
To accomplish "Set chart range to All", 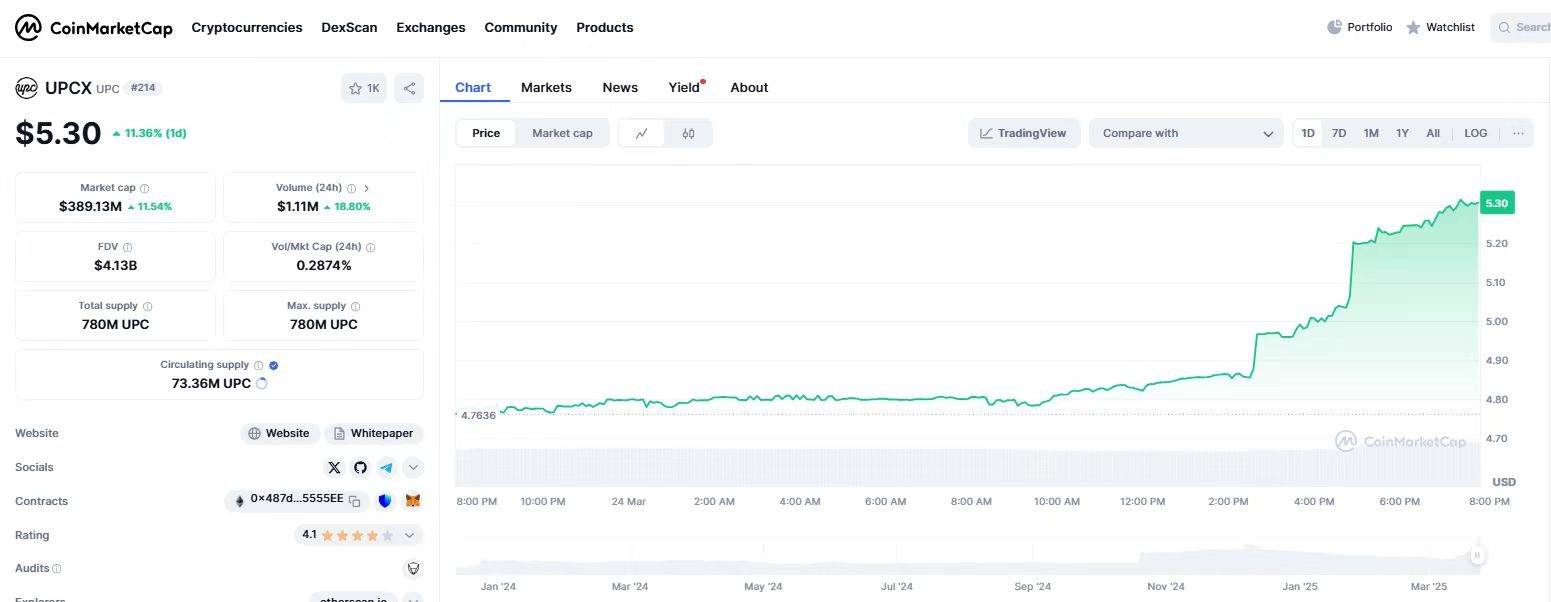I will [x=1433, y=133].
